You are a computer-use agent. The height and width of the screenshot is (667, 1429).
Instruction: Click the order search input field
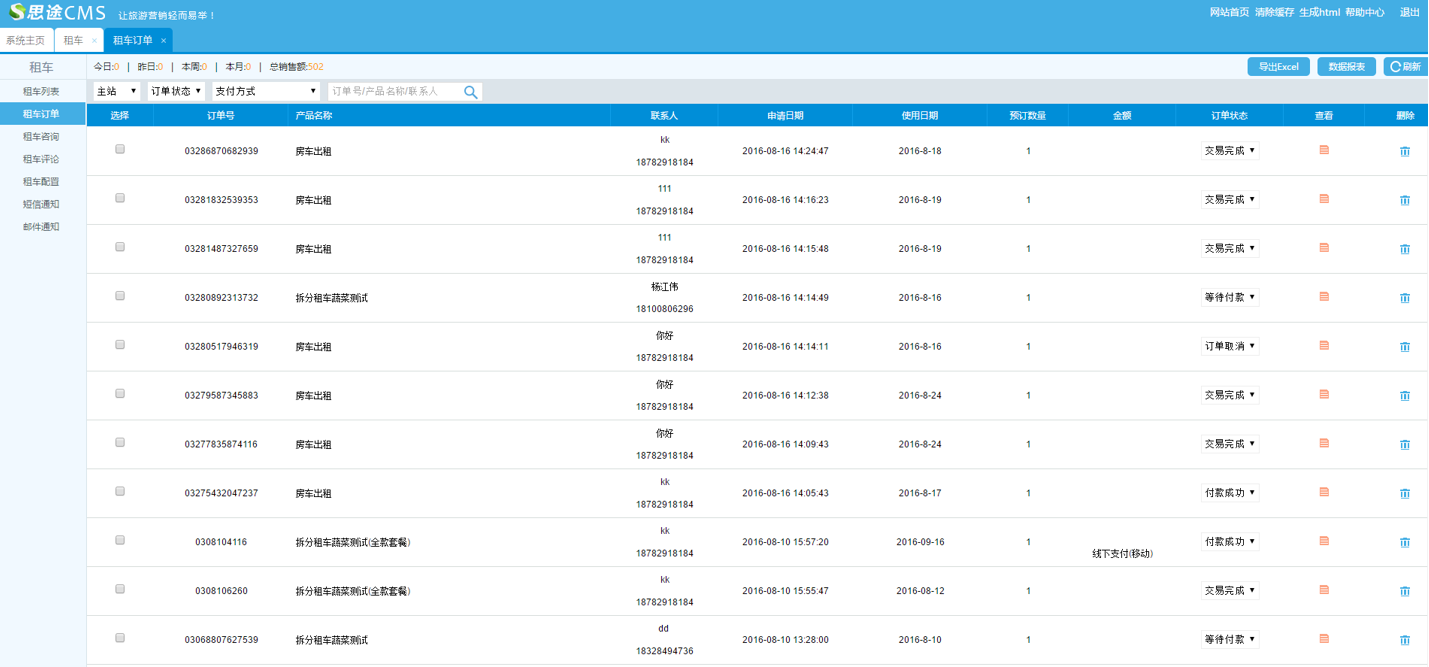point(395,92)
